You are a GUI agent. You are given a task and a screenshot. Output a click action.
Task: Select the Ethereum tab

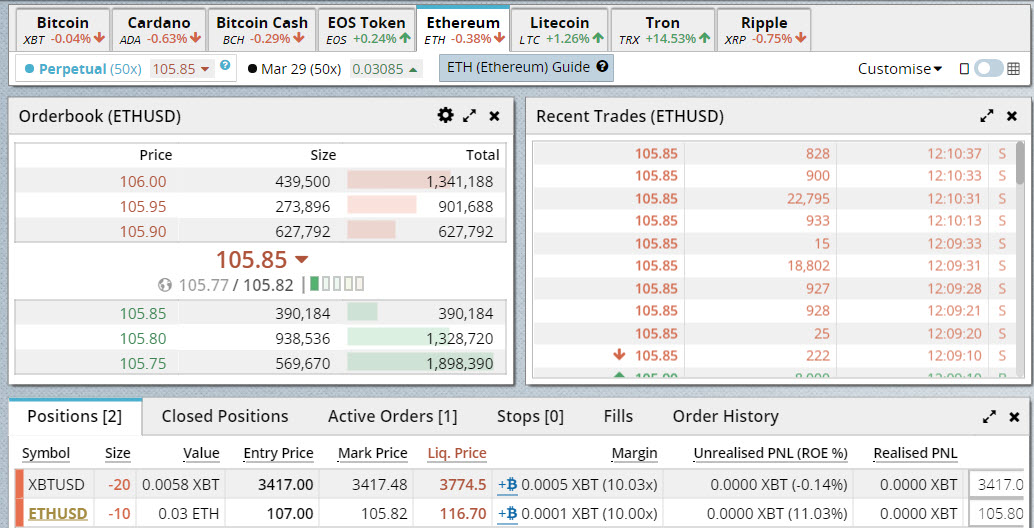point(463,29)
